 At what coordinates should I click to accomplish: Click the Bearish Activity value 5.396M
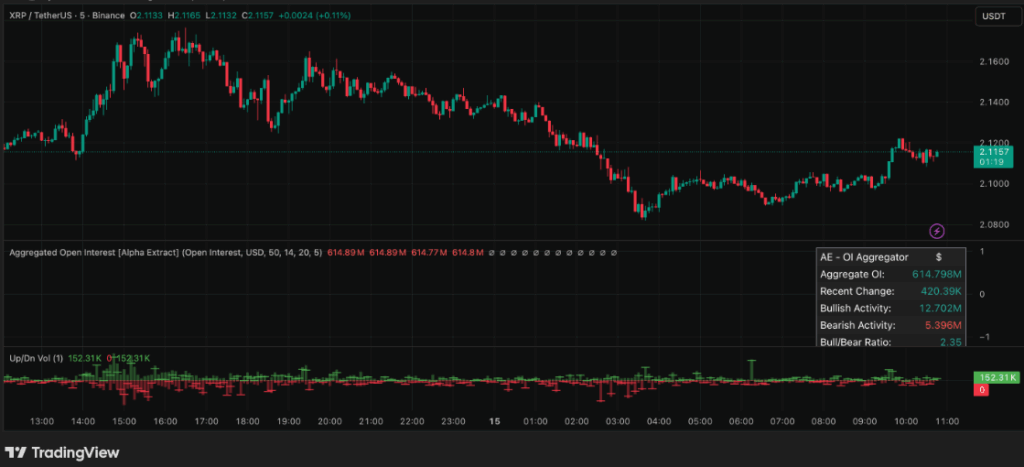(x=943, y=325)
